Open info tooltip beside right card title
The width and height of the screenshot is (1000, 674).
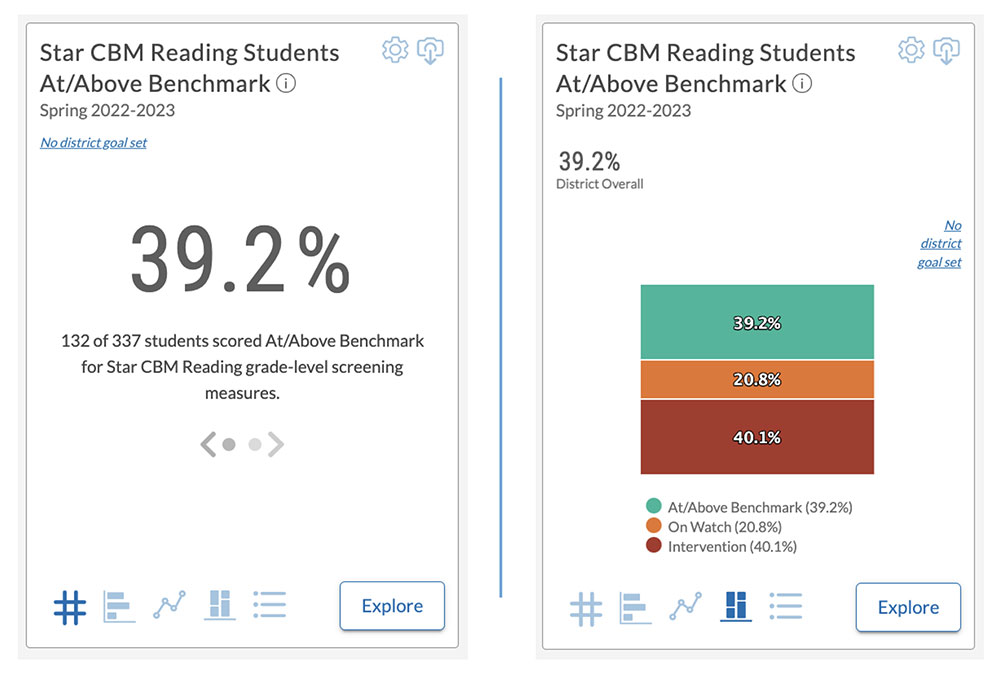pos(801,84)
